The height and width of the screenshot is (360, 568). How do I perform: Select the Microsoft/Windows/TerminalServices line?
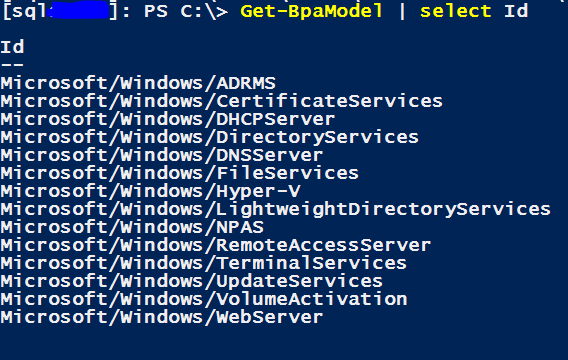pos(204,263)
